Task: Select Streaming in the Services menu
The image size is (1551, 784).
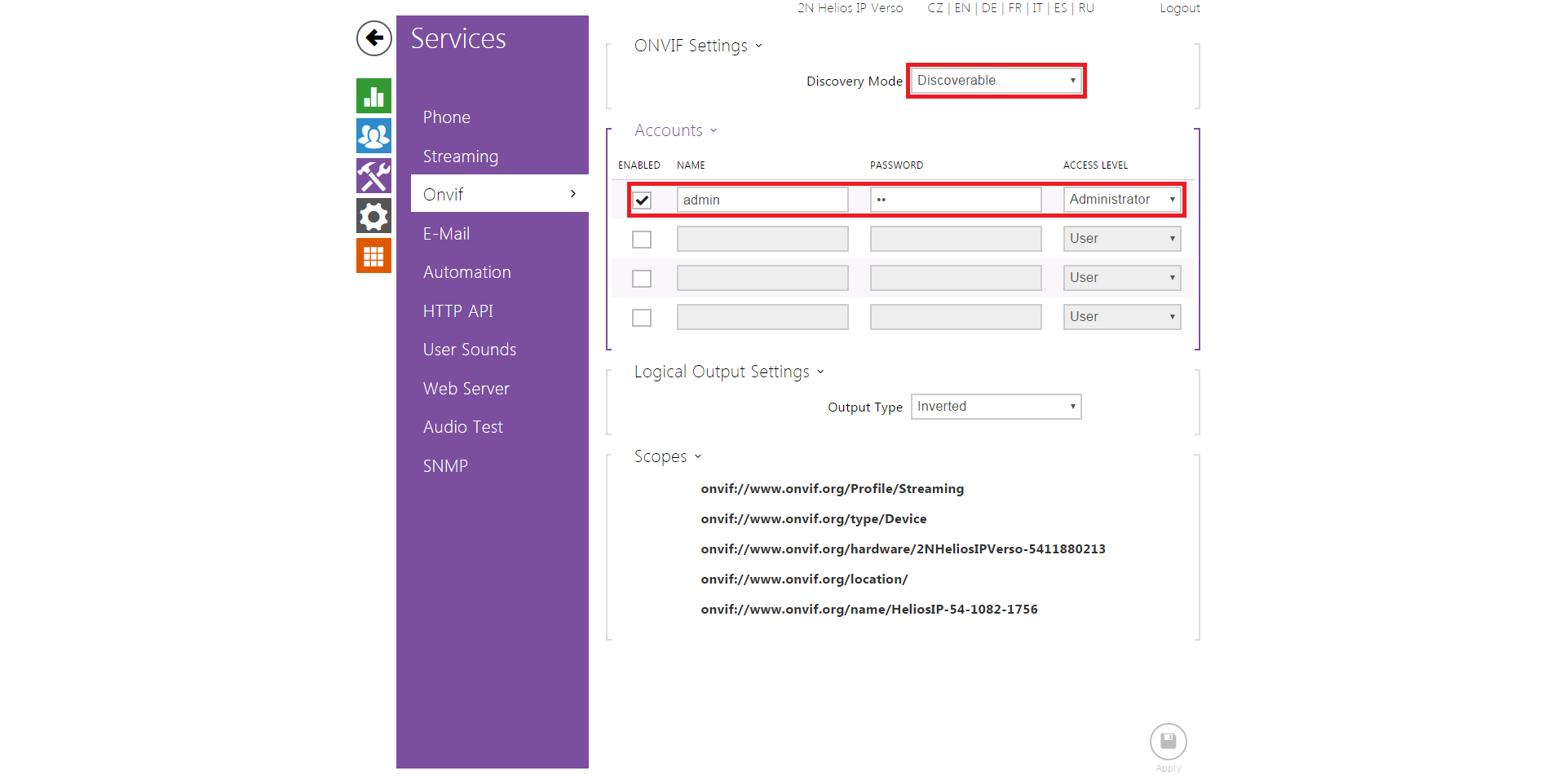Action: [x=460, y=156]
